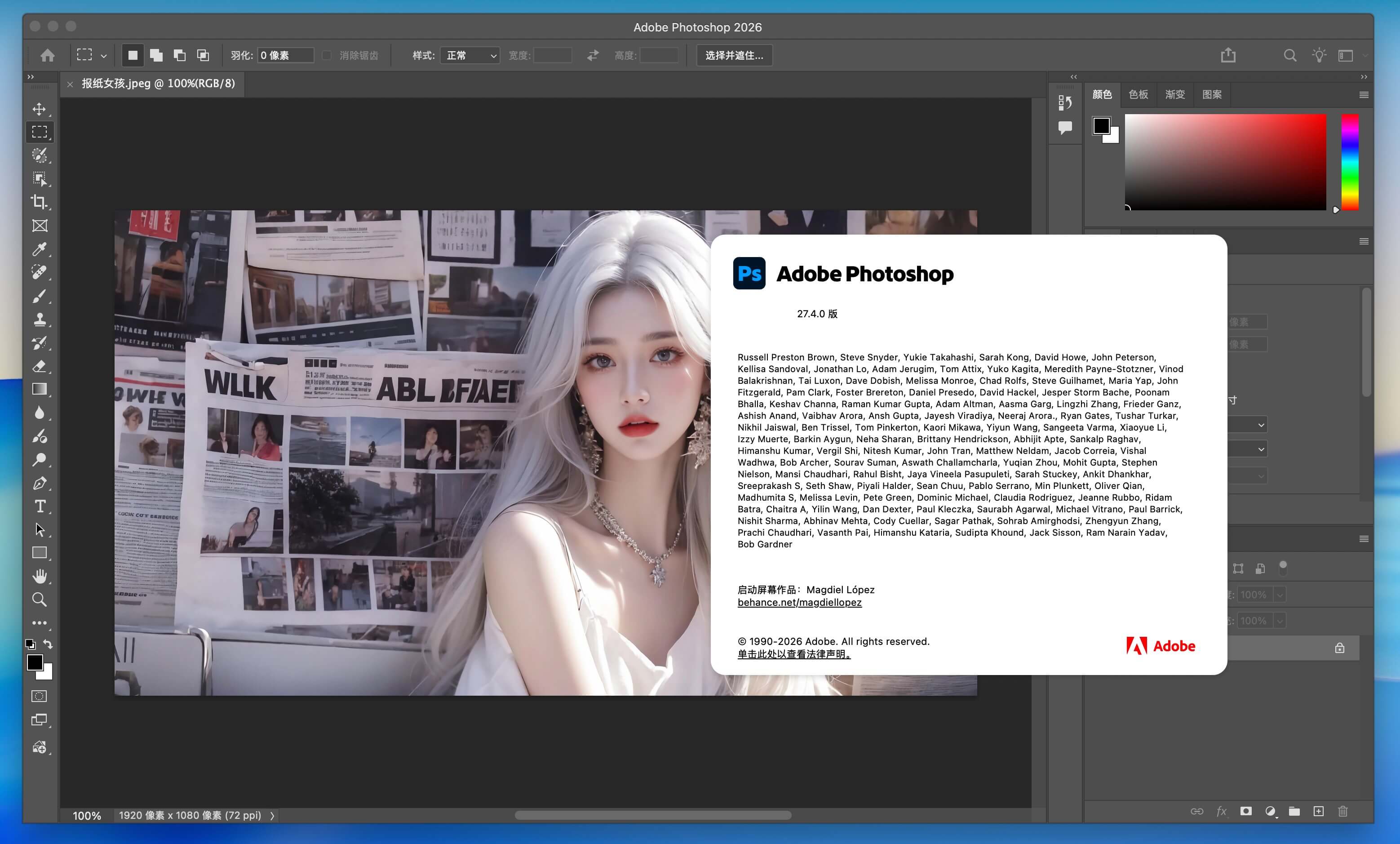Select the Eyedropper tool
The height and width of the screenshot is (844, 1400).
[x=39, y=249]
